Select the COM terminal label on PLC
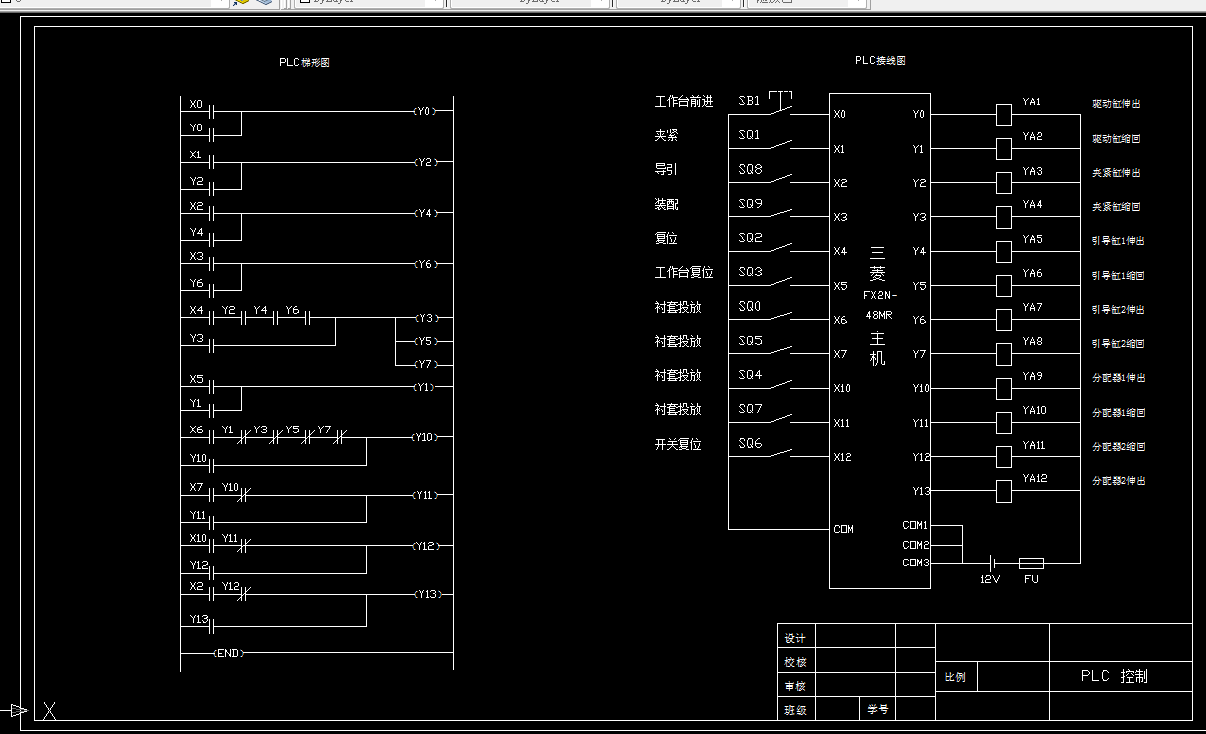The height and width of the screenshot is (734, 1206). point(843,529)
